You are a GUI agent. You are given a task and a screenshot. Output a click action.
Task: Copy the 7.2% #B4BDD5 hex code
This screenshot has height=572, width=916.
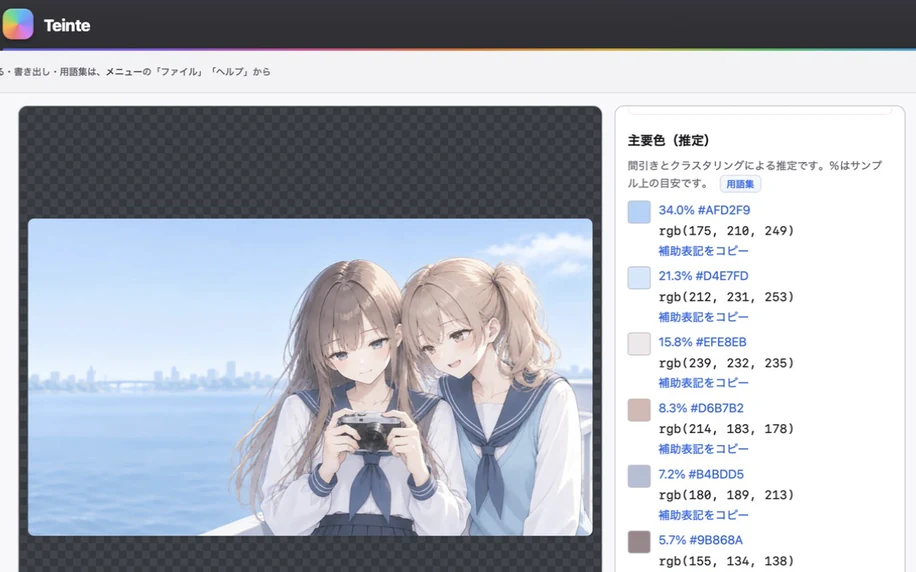pyautogui.click(x=701, y=474)
